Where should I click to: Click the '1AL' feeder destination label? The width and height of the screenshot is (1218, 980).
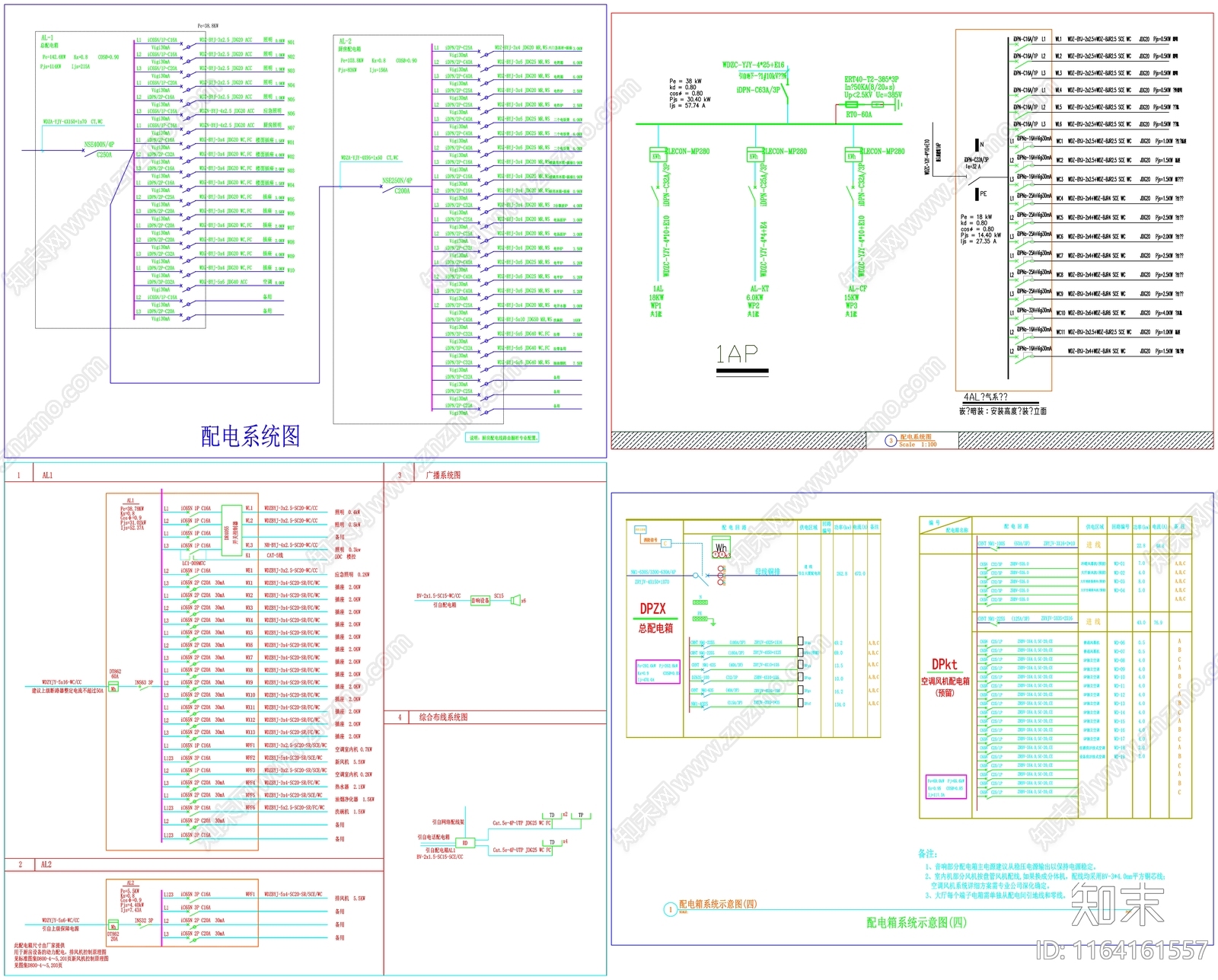(x=658, y=289)
